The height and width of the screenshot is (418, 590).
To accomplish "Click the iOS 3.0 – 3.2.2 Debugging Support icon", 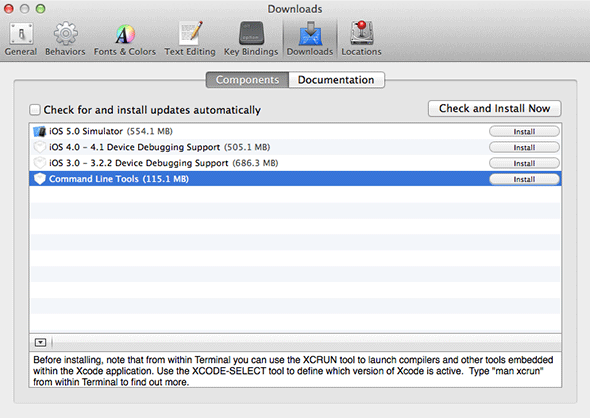I will 40,163.
